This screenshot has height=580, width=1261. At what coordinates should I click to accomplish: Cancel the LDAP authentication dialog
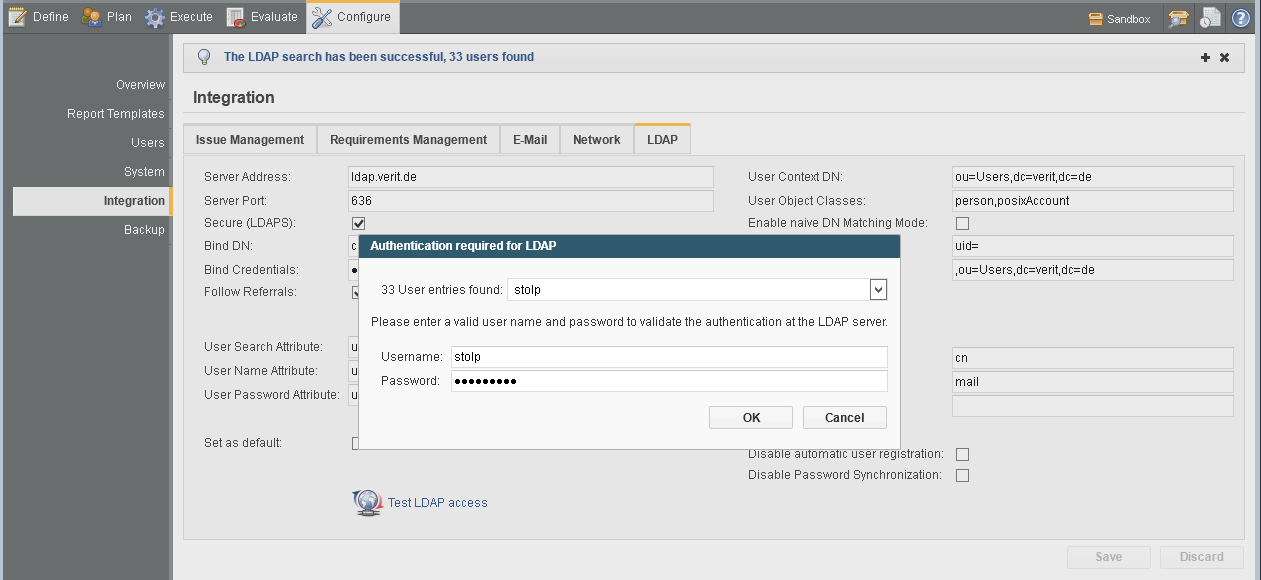[x=844, y=418]
